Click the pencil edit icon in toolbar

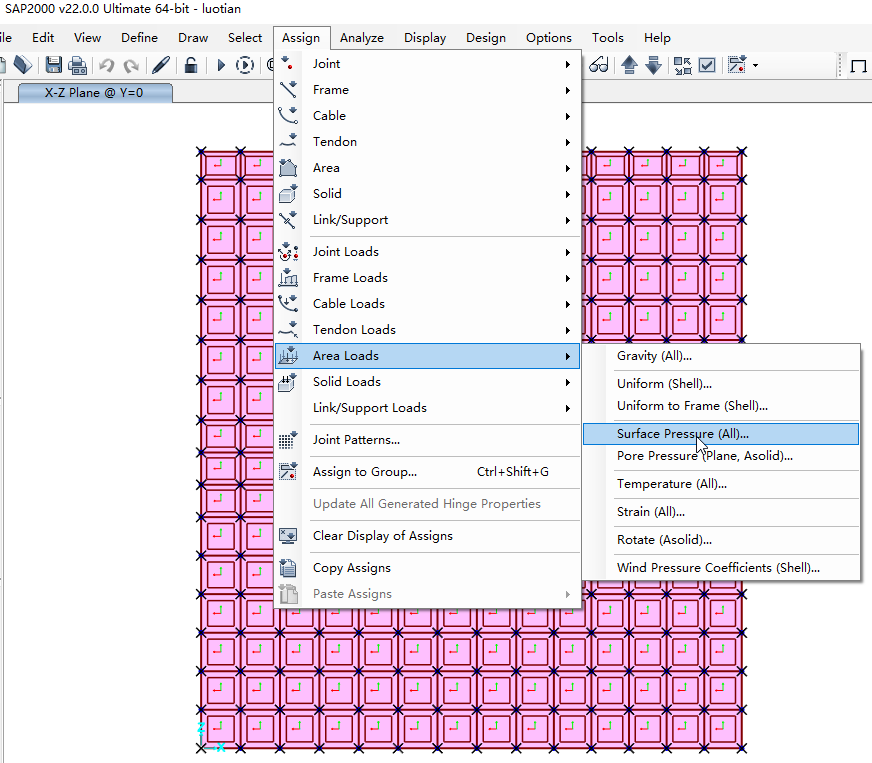160,65
